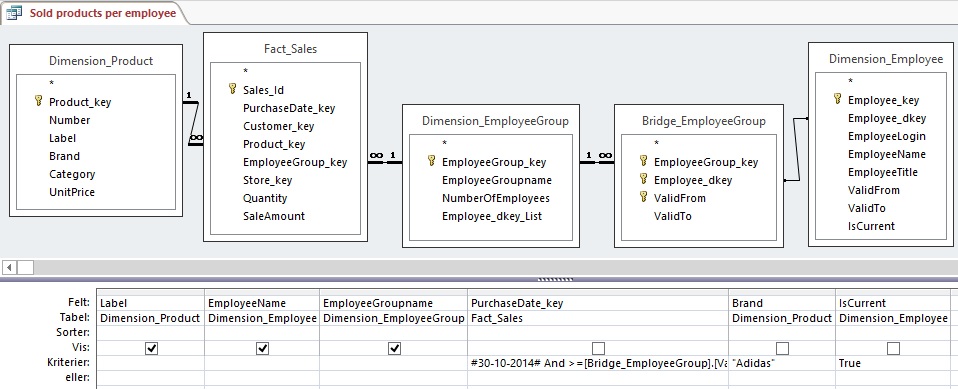Viewport: 958px width, 389px height.
Task: Select PurchaseDate_key in Fact_Sales table
Action: pyautogui.click(x=289, y=108)
